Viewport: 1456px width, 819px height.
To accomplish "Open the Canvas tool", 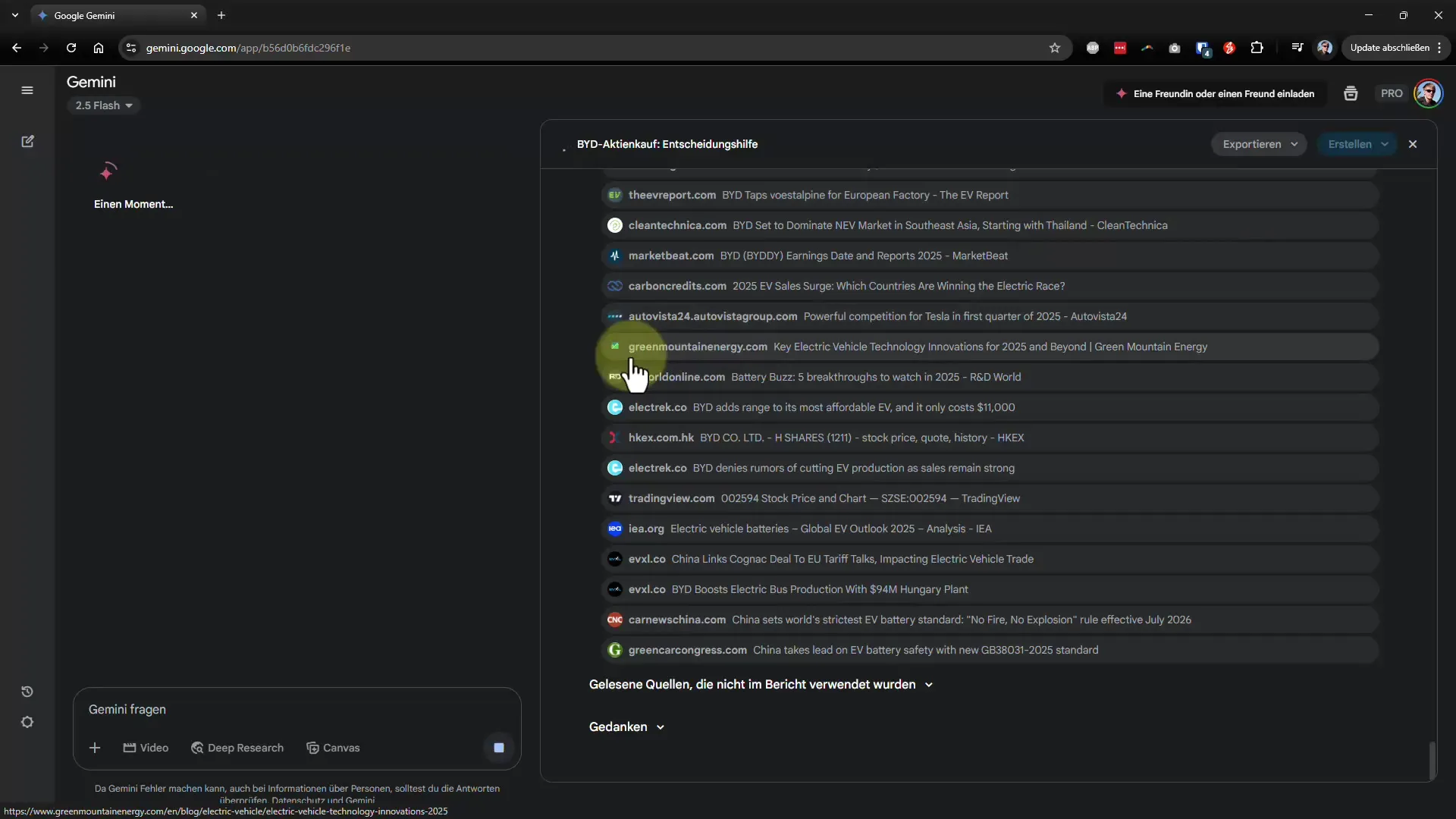I will pos(333,748).
